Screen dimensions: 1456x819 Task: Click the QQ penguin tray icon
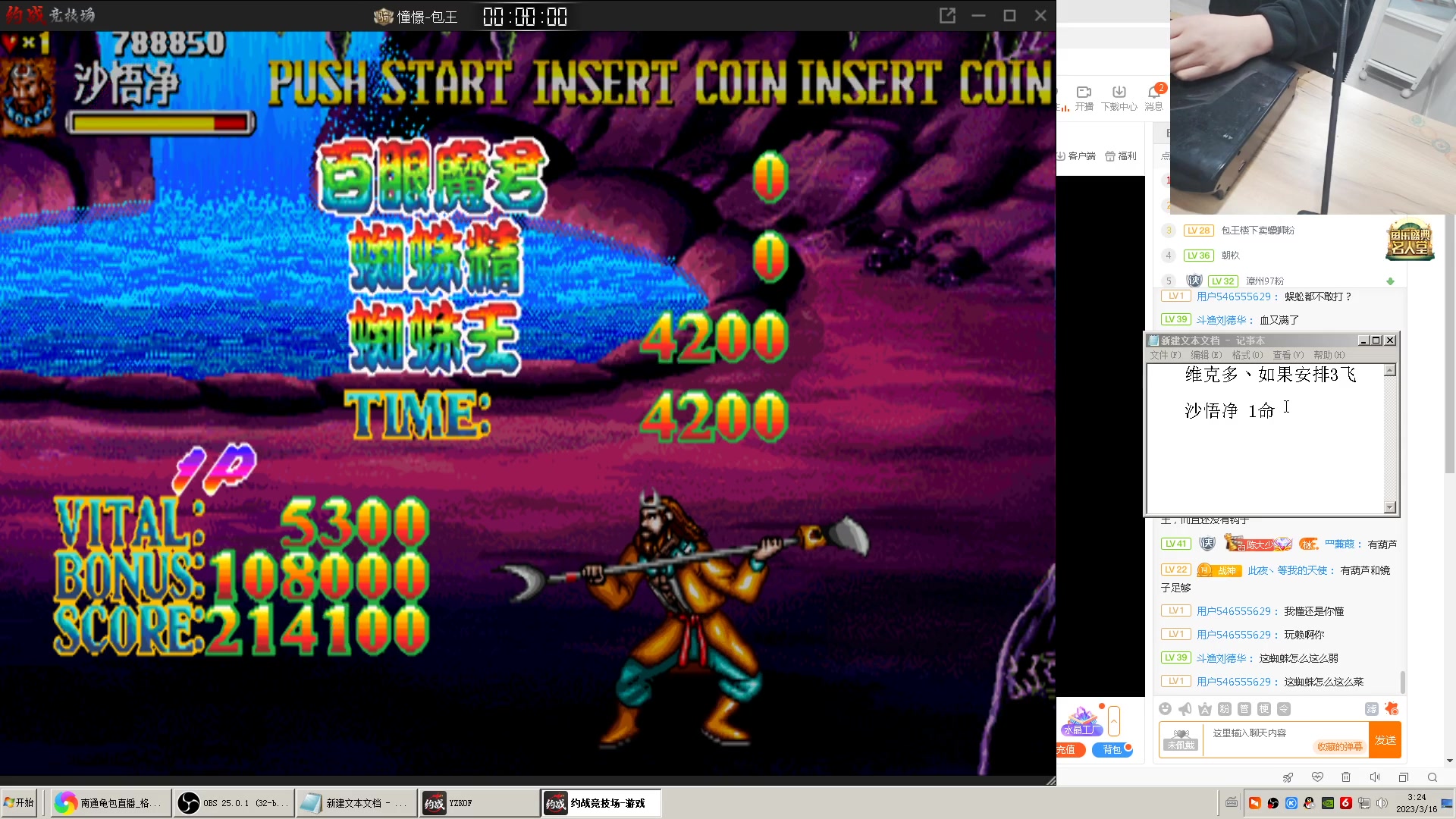pyautogui.click(x=1310, y=803)
